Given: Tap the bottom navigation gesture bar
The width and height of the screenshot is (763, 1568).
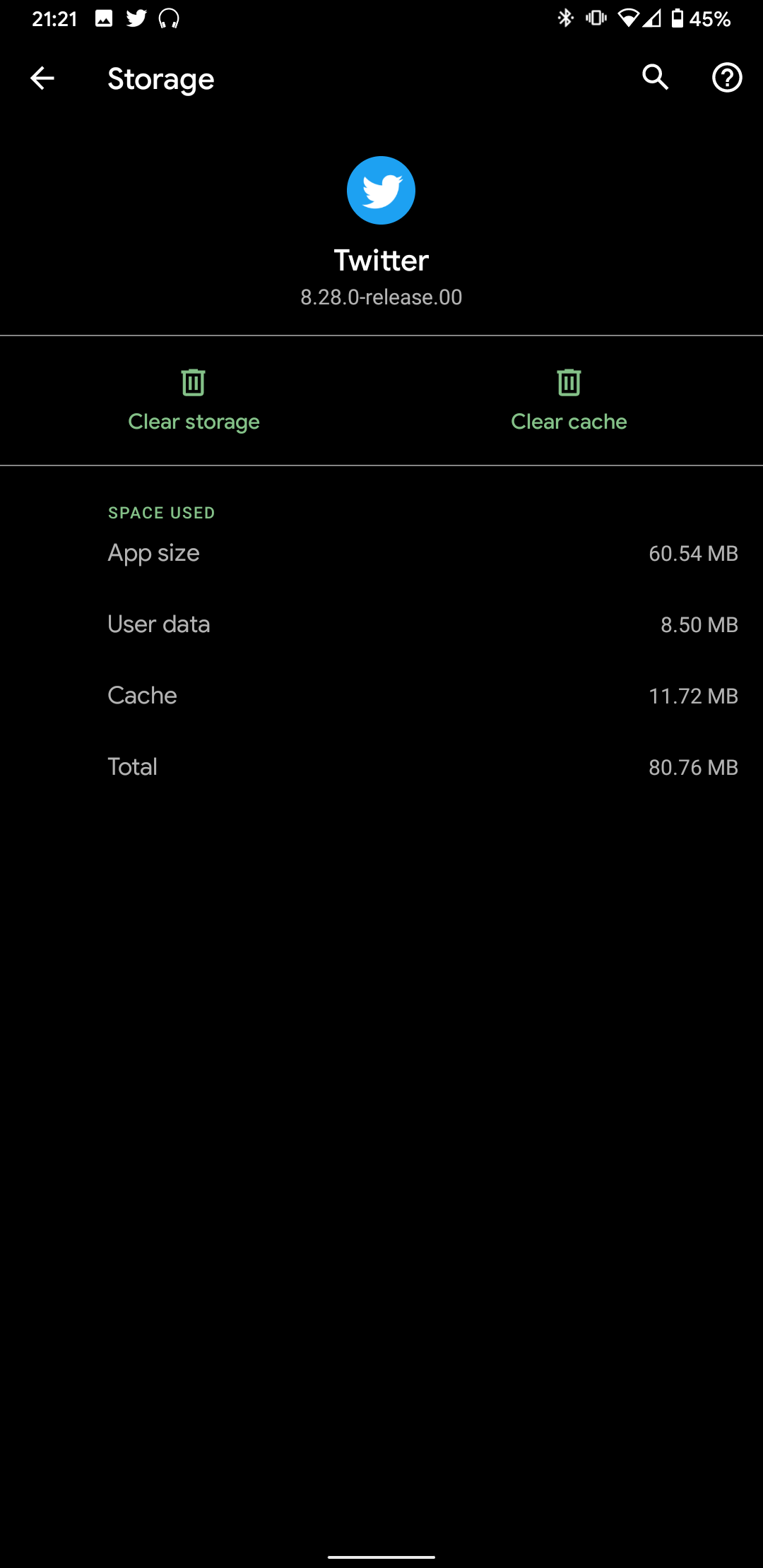Looking at the screenshot, I should click(x=381, y=1556).
